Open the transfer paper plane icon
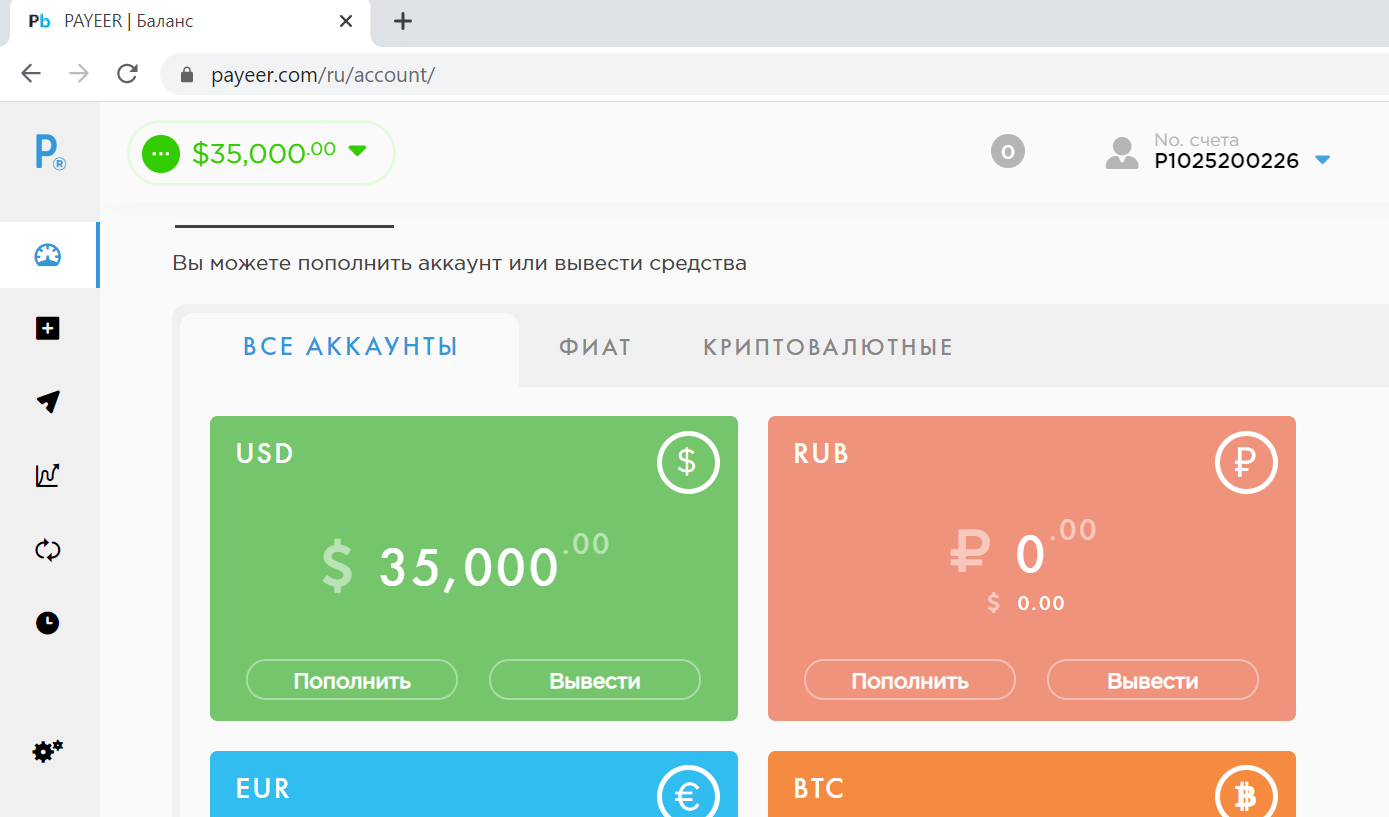The image size is (1389, 817). [x=48, y=401]
